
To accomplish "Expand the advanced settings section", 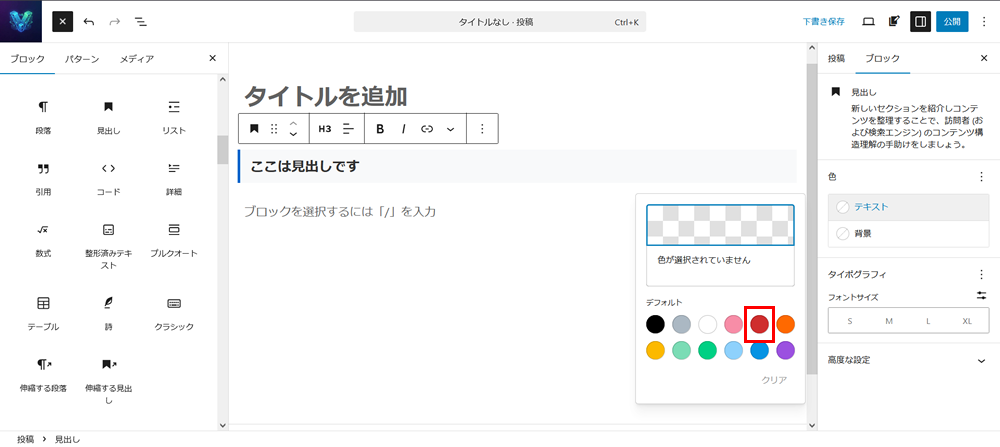I will pyautogui.click(x=981, y=360).
